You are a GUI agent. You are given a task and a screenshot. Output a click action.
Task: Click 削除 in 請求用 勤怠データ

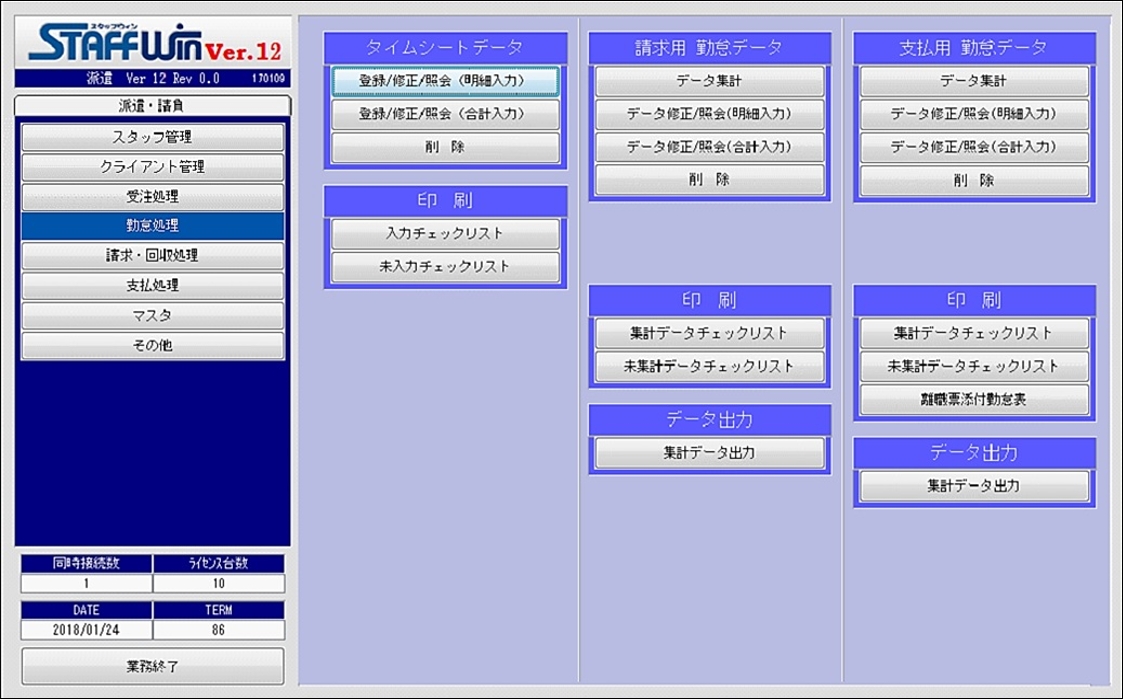710,181
